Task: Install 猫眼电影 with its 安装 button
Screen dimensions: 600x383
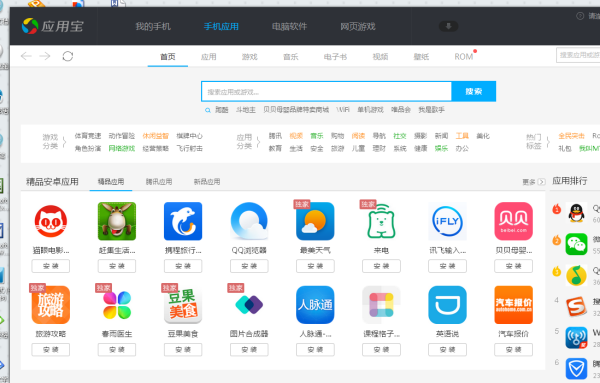Action: coord(51,266)
